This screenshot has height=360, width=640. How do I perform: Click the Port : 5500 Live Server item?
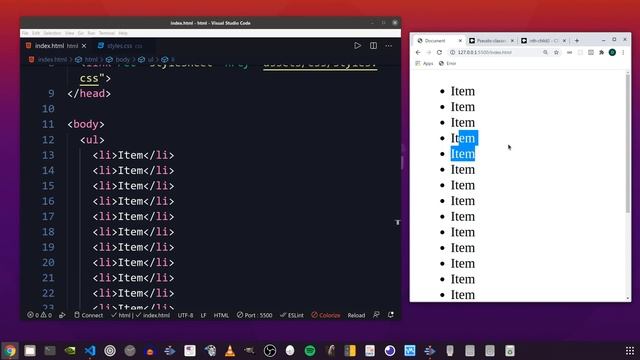254,315
